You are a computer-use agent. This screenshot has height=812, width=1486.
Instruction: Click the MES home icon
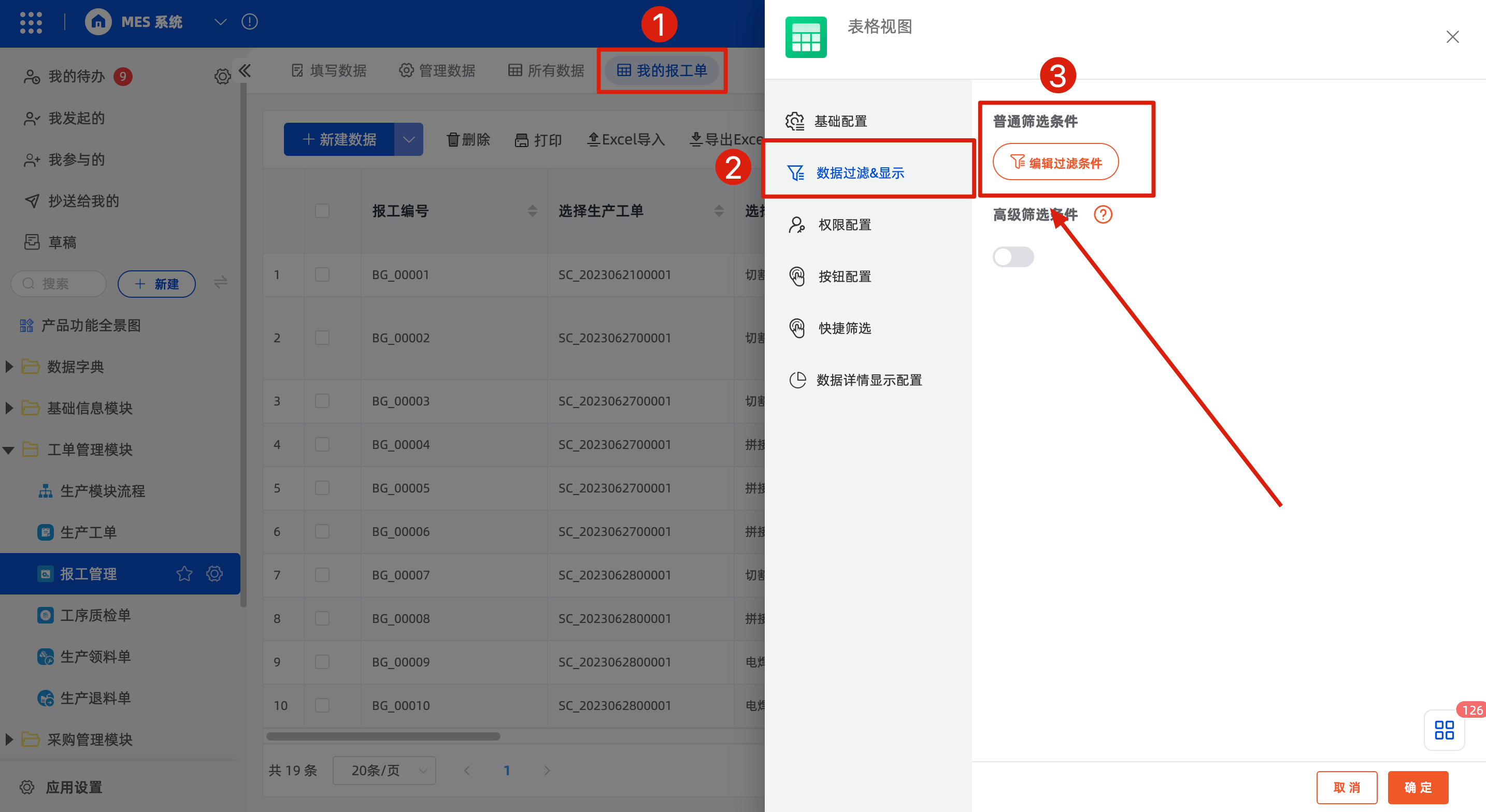[98, 22]
